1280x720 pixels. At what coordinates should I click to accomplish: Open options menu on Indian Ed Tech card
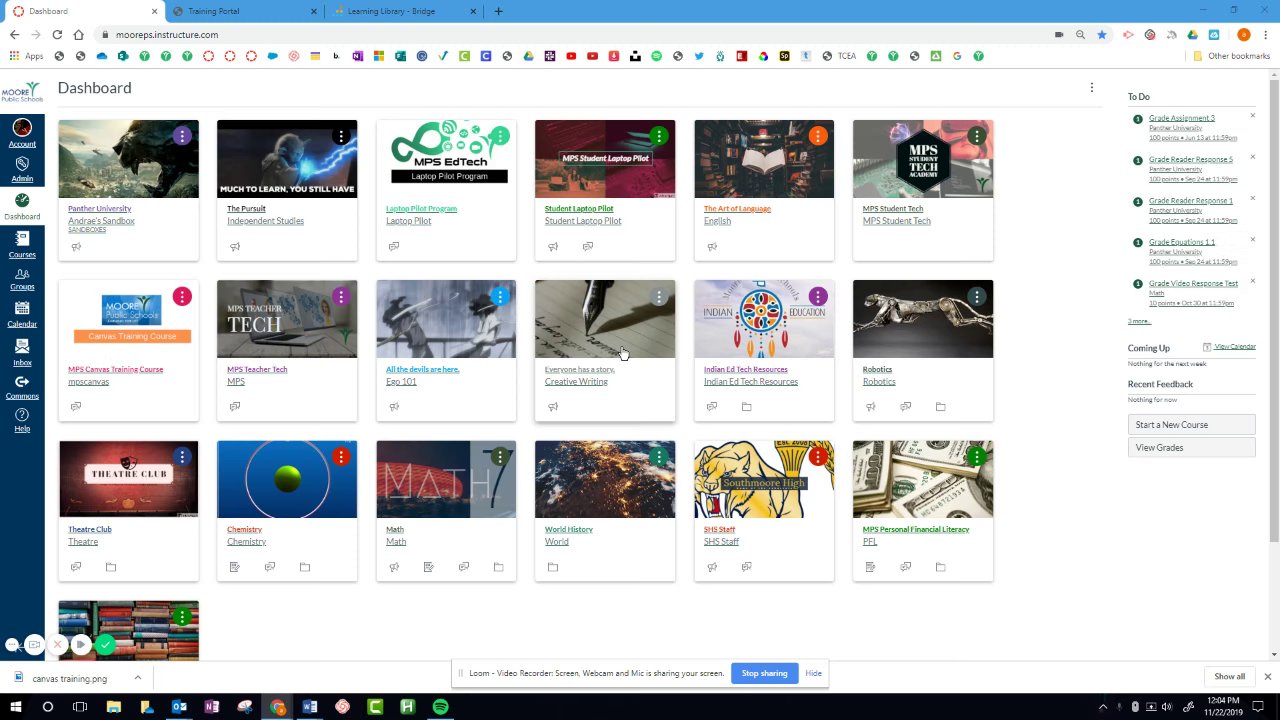click(x=818, y=297)
